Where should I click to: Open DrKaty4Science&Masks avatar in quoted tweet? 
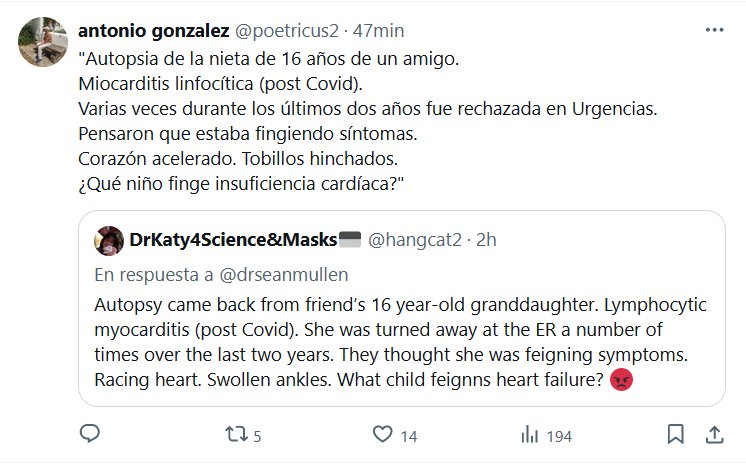click(109, 240)
